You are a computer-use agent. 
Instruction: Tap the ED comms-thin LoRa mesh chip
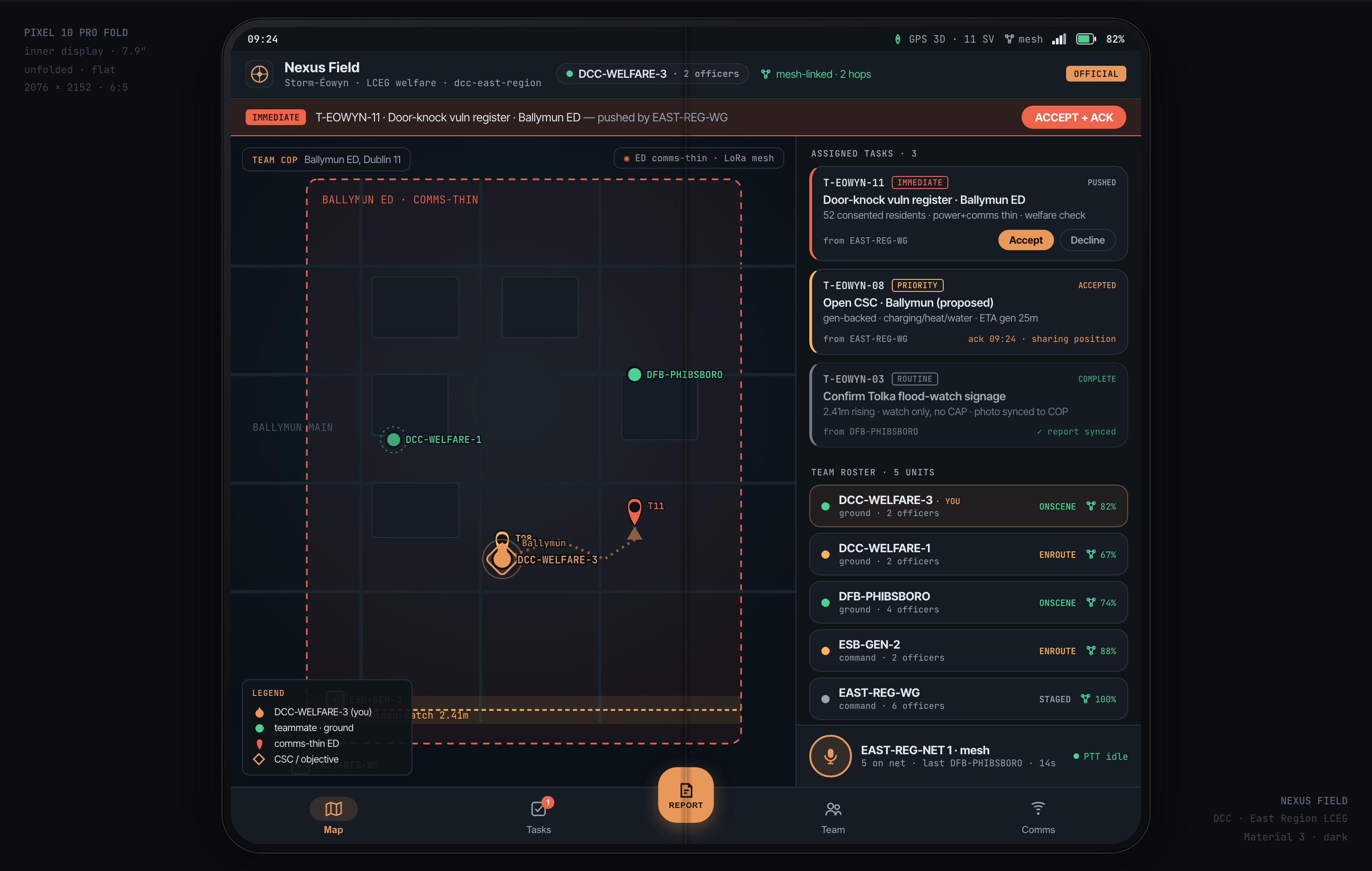coord(699,158)
